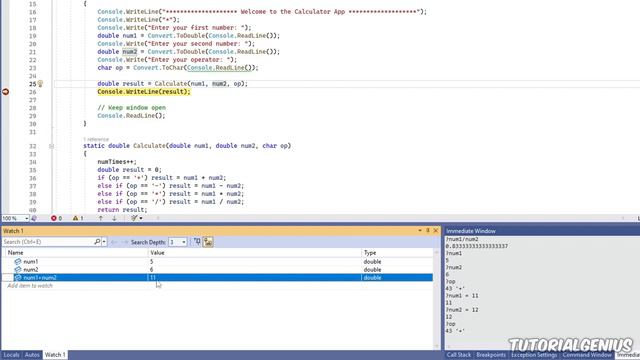The image size is (640, 360).
Task: Click char op declaration on line 23
Action: coord(178,68)
